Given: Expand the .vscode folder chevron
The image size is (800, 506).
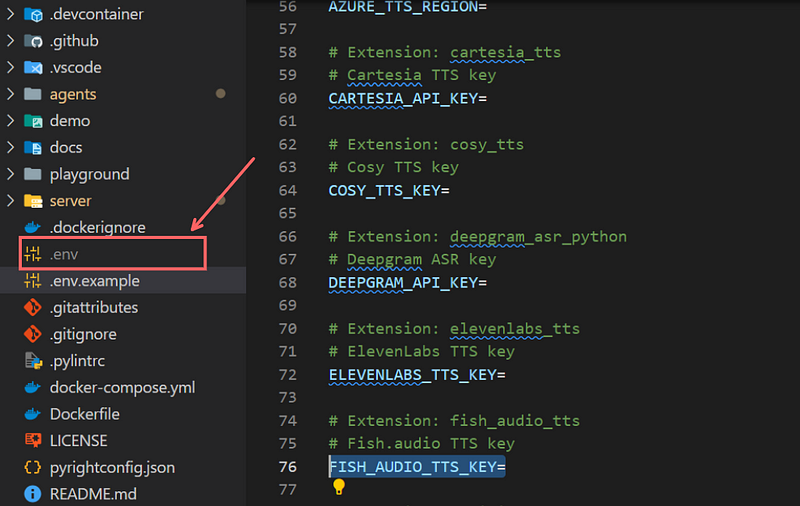Looking at the screenshot, I should (x=10, y=67).
